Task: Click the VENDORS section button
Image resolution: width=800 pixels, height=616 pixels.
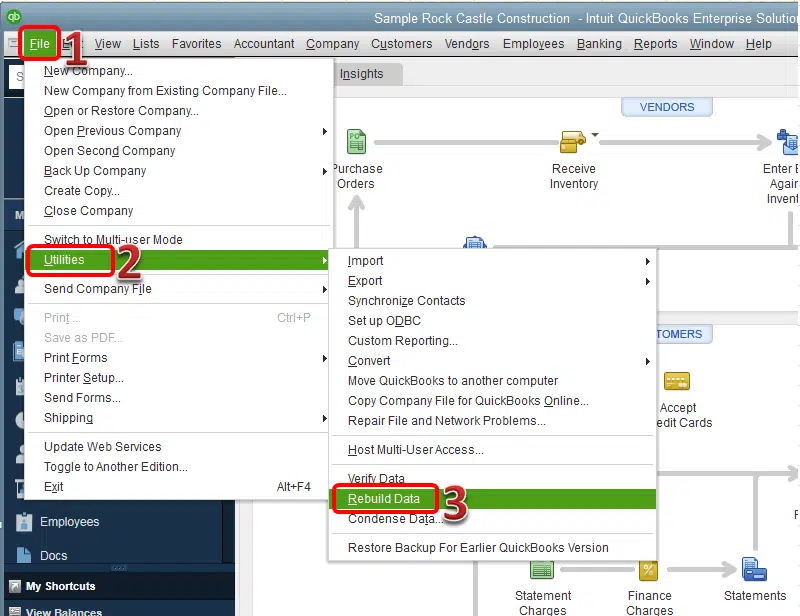Action: pyautogui.click(x=666, y=107)
